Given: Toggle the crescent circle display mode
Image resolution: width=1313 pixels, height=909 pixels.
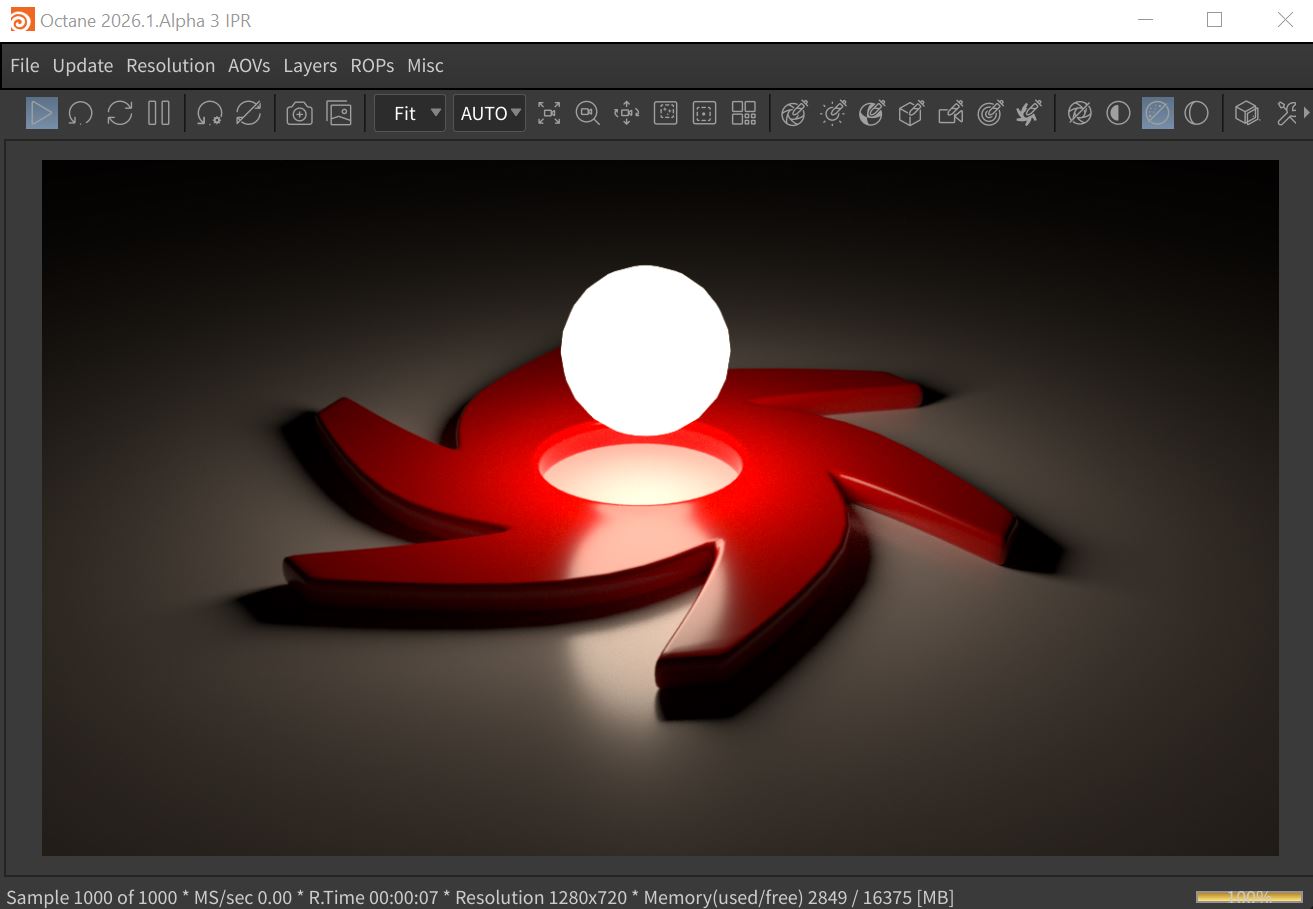Looking at the screenshot, I should (1196, 113).
